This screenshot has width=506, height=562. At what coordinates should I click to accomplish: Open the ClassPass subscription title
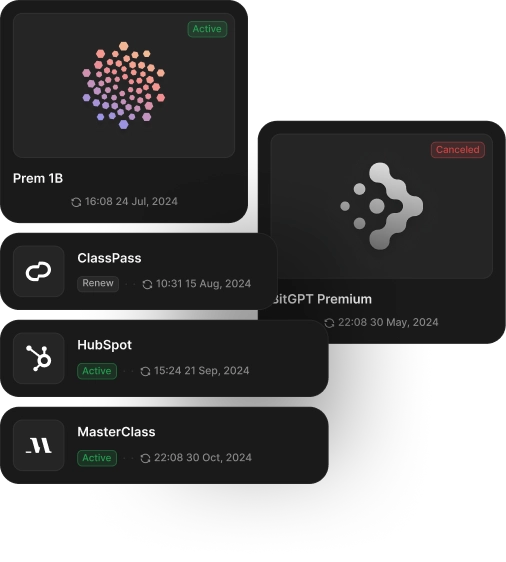[109, 258]
